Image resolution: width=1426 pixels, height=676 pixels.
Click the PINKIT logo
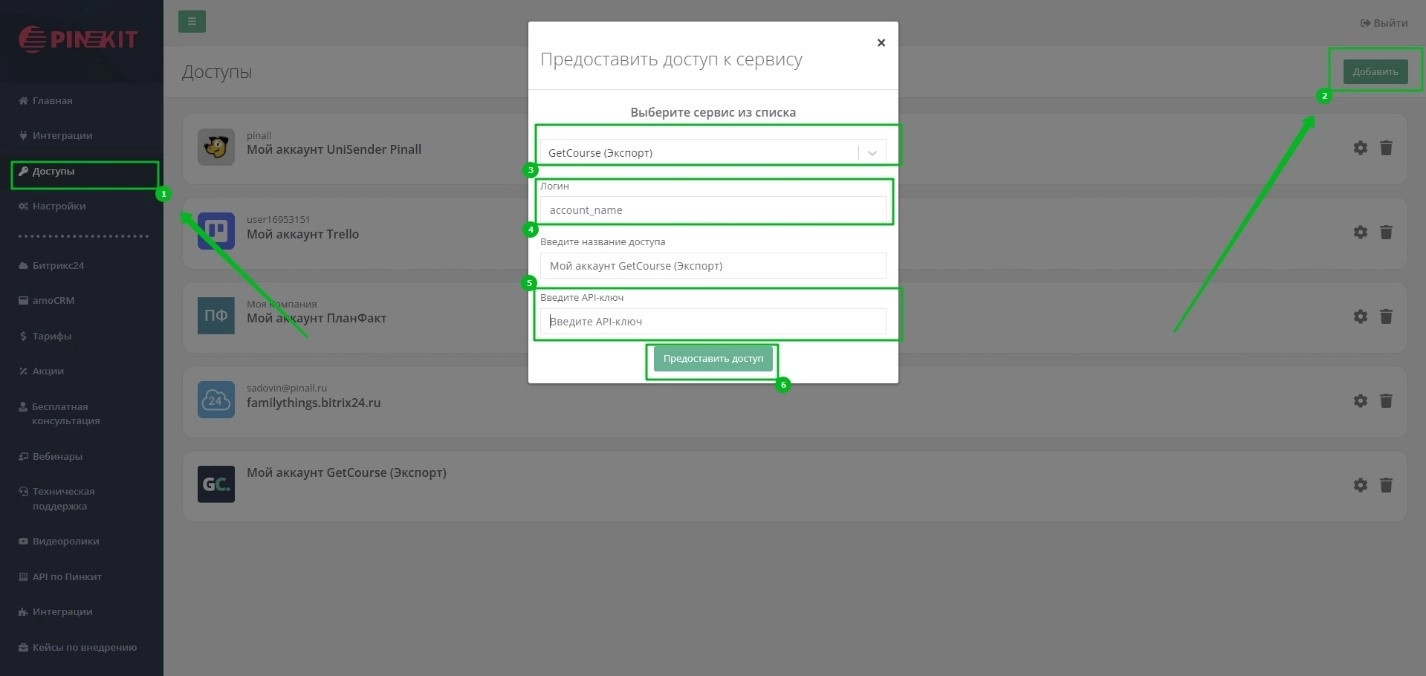79,40
